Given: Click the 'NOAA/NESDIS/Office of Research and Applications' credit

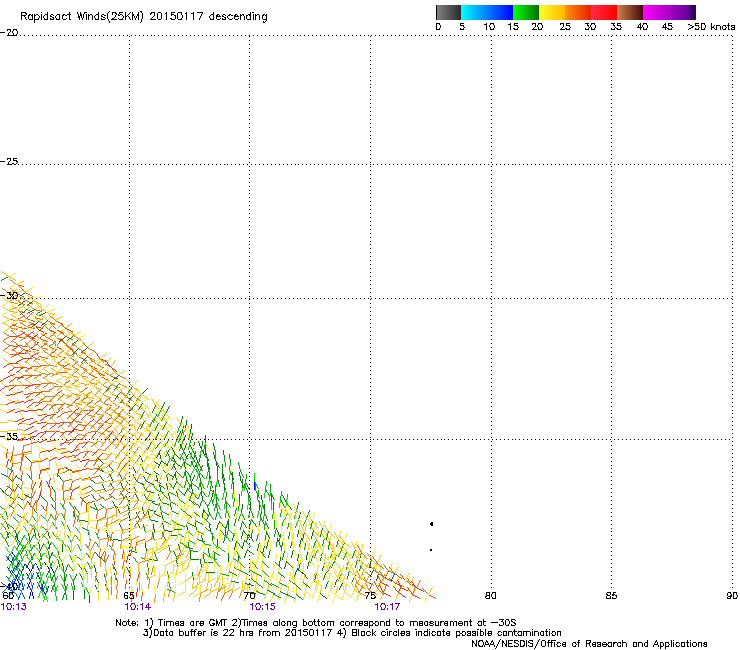Looking at the screenshot, I should click(x=589, y=644).
